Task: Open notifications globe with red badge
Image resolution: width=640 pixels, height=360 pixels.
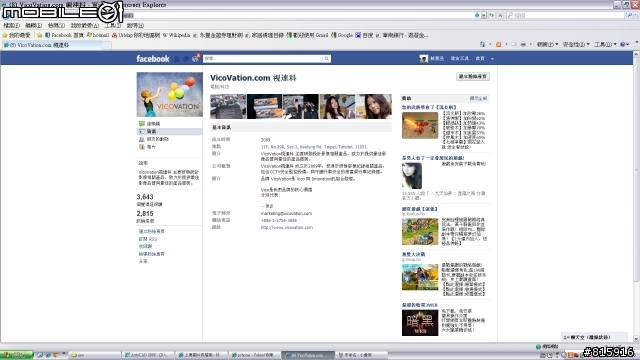Action: pos(195,59)
